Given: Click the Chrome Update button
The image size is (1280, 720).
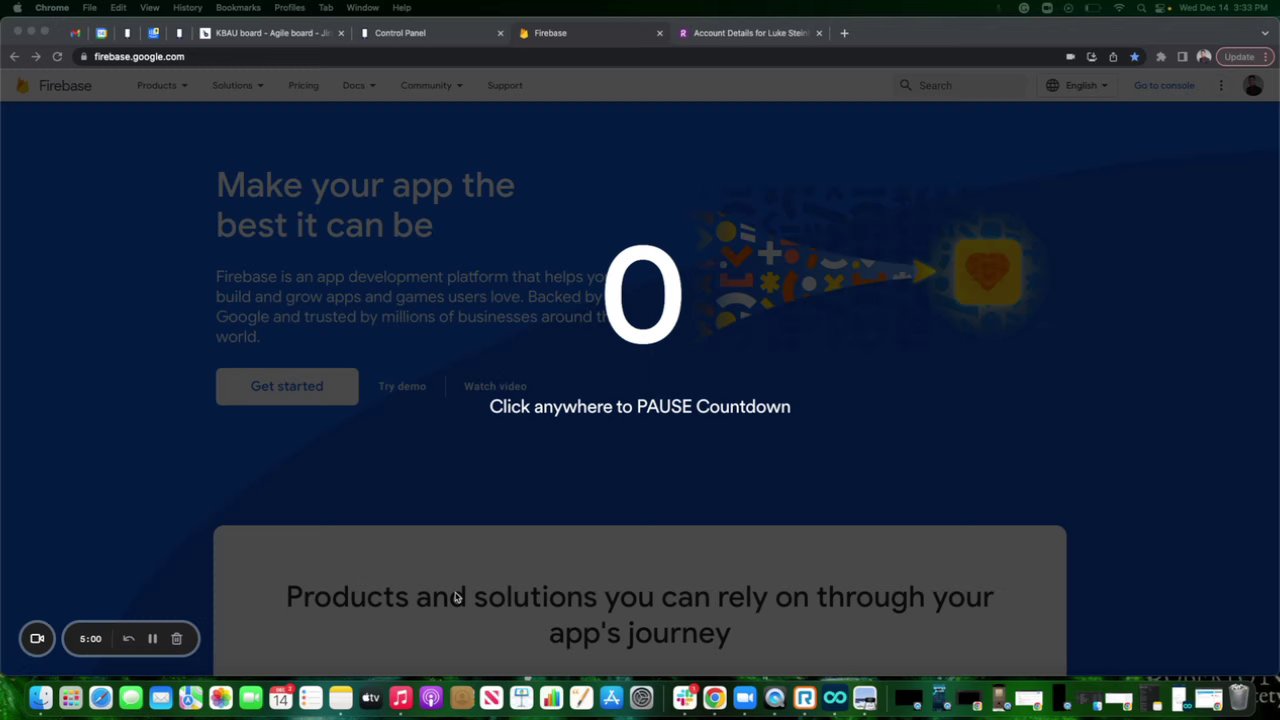Looking at the screenshot, I should point(1244,57).
